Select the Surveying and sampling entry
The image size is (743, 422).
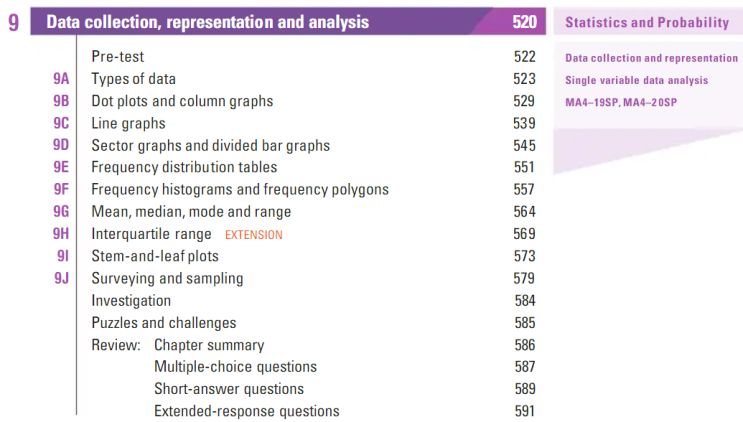[x=167, y=278]
